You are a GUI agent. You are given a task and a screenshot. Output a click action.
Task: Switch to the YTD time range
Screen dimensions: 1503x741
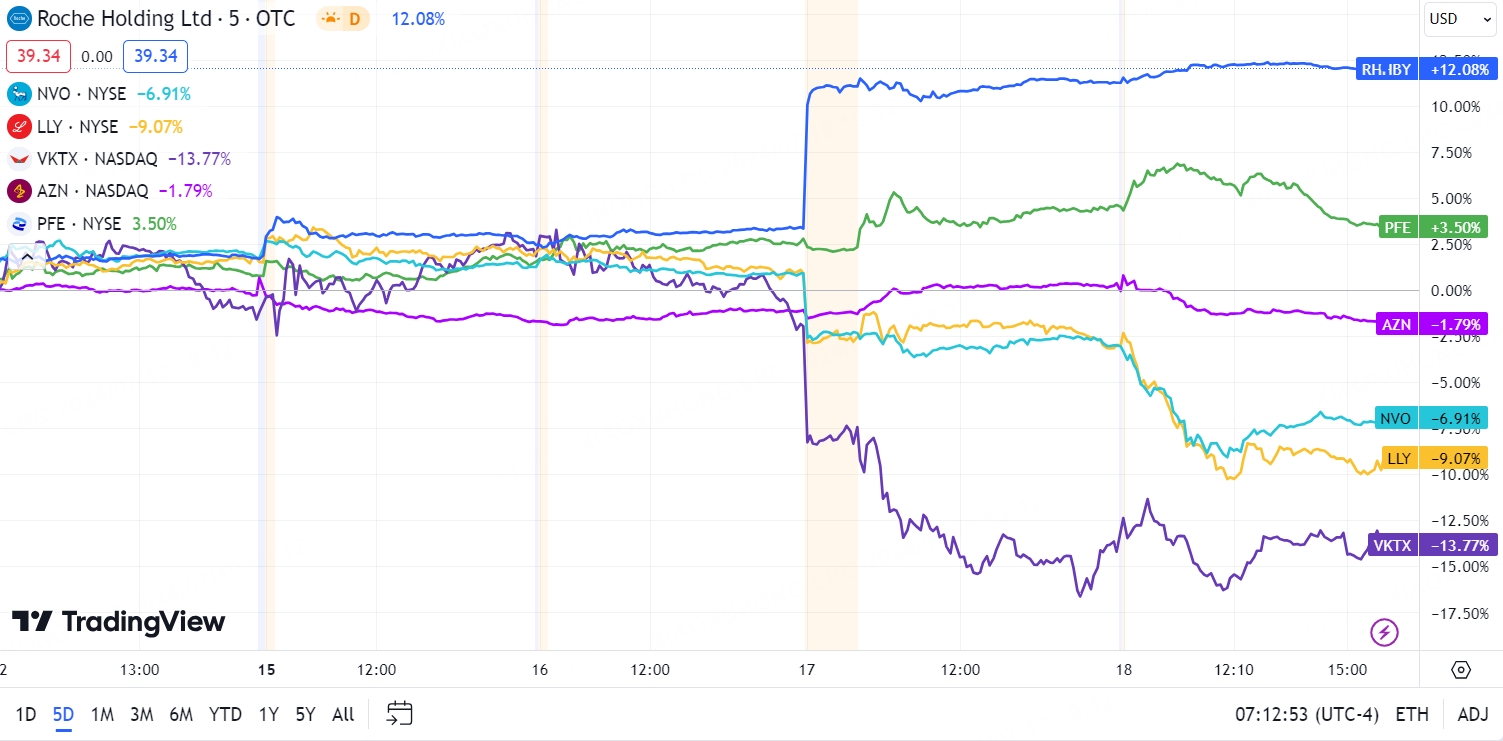[x=226, y=714]
